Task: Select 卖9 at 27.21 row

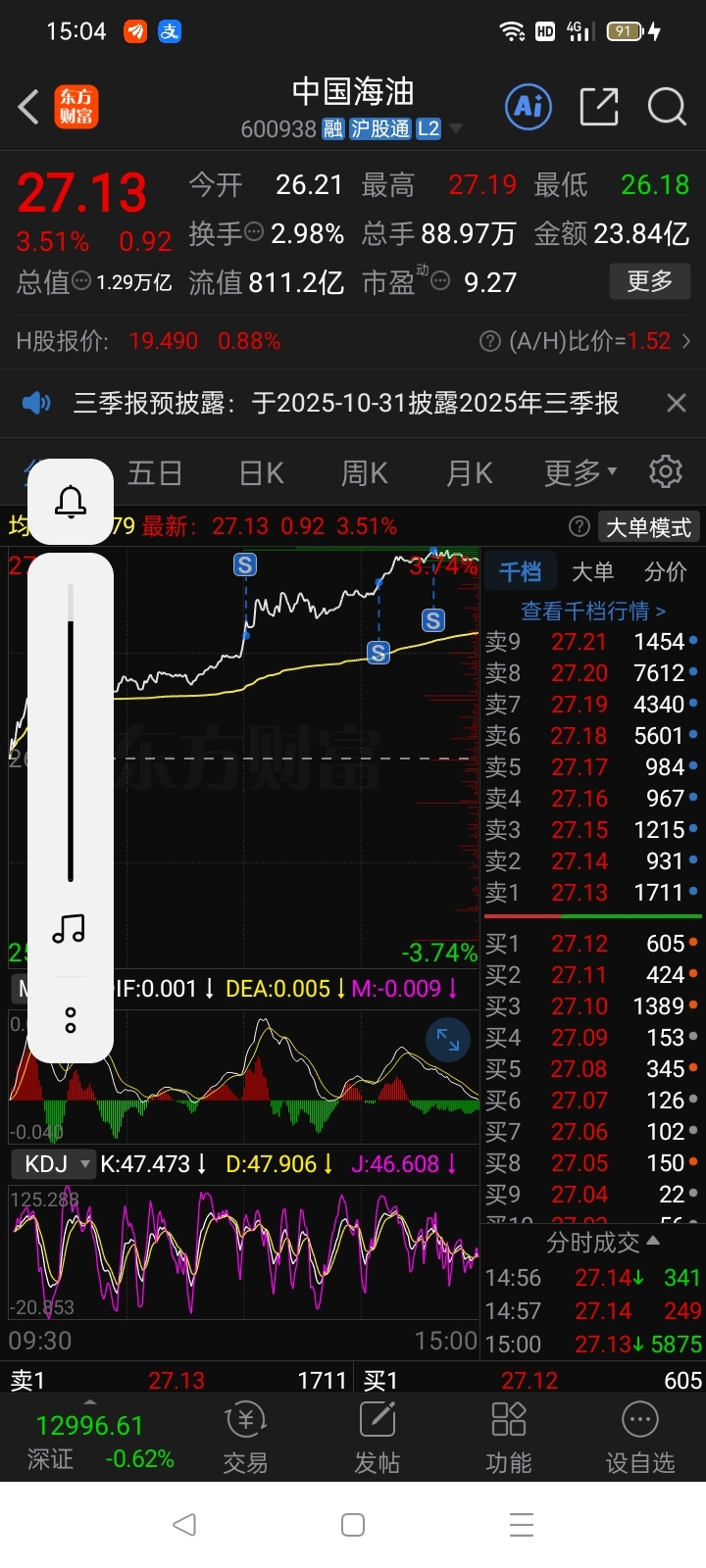Action: 592,642
